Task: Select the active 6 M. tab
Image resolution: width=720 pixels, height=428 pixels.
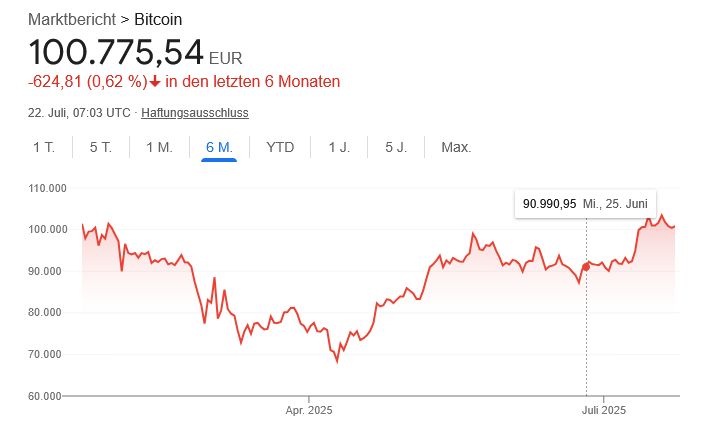Action: tap(219, 147)
